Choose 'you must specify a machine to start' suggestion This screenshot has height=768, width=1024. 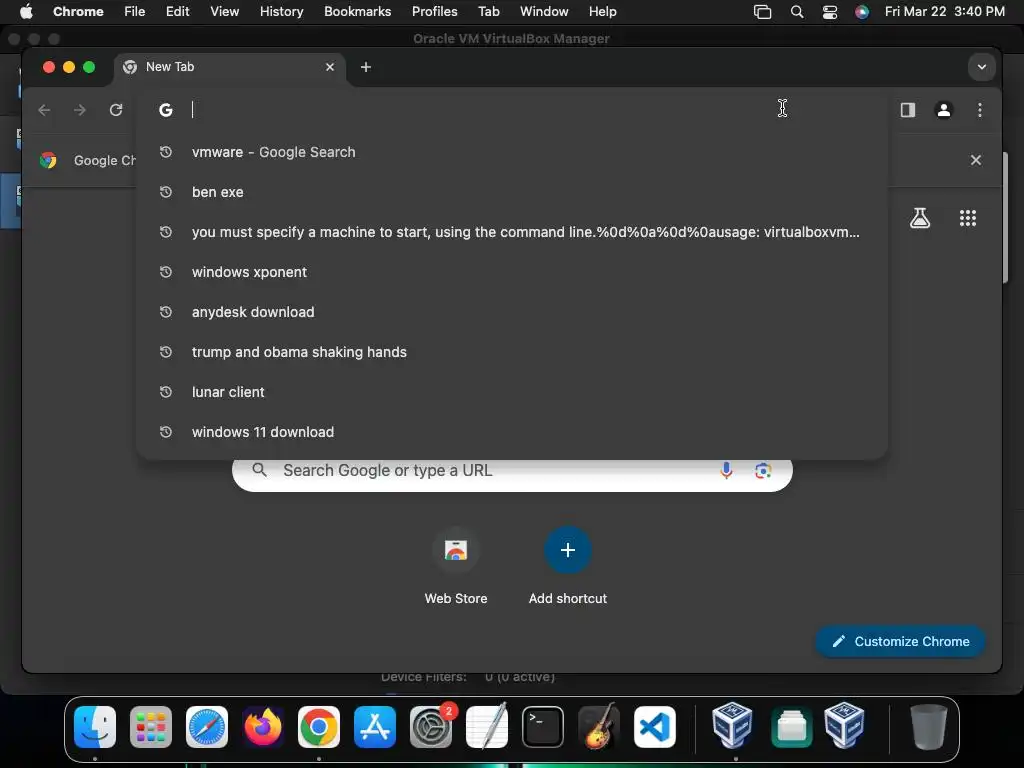pyautogui.click(x=511, y=232)
